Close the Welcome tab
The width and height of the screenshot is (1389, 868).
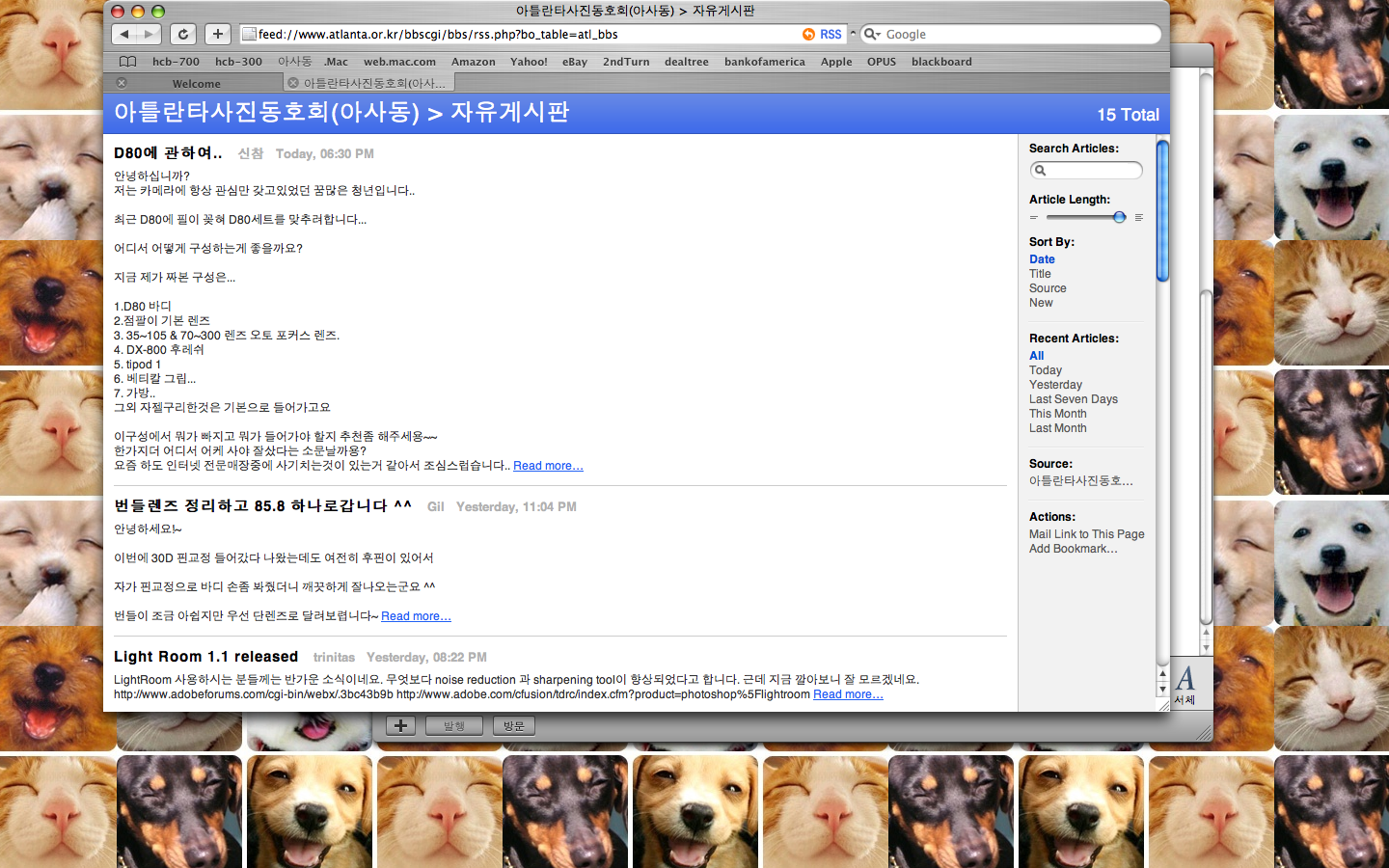click(x=122, y=83)
